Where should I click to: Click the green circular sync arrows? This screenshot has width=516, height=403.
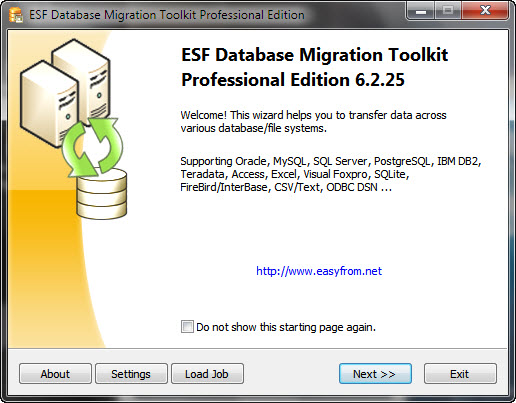point(93,147)
